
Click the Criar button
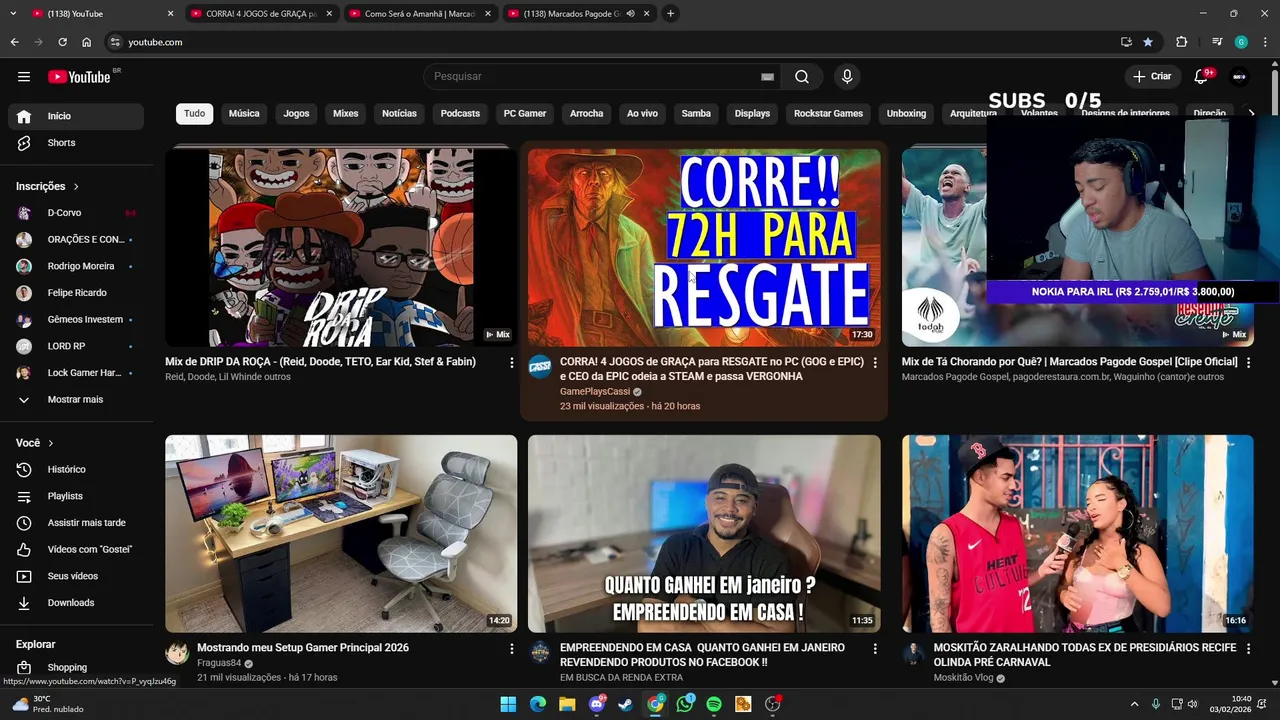pos(1152,77)
